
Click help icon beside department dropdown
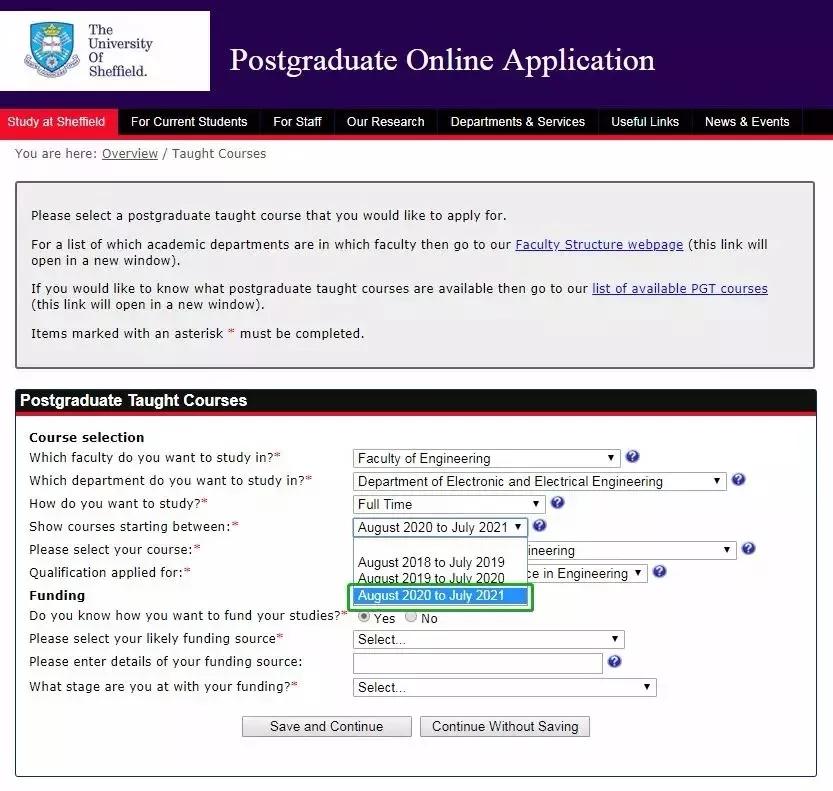[x=738, y=480]
